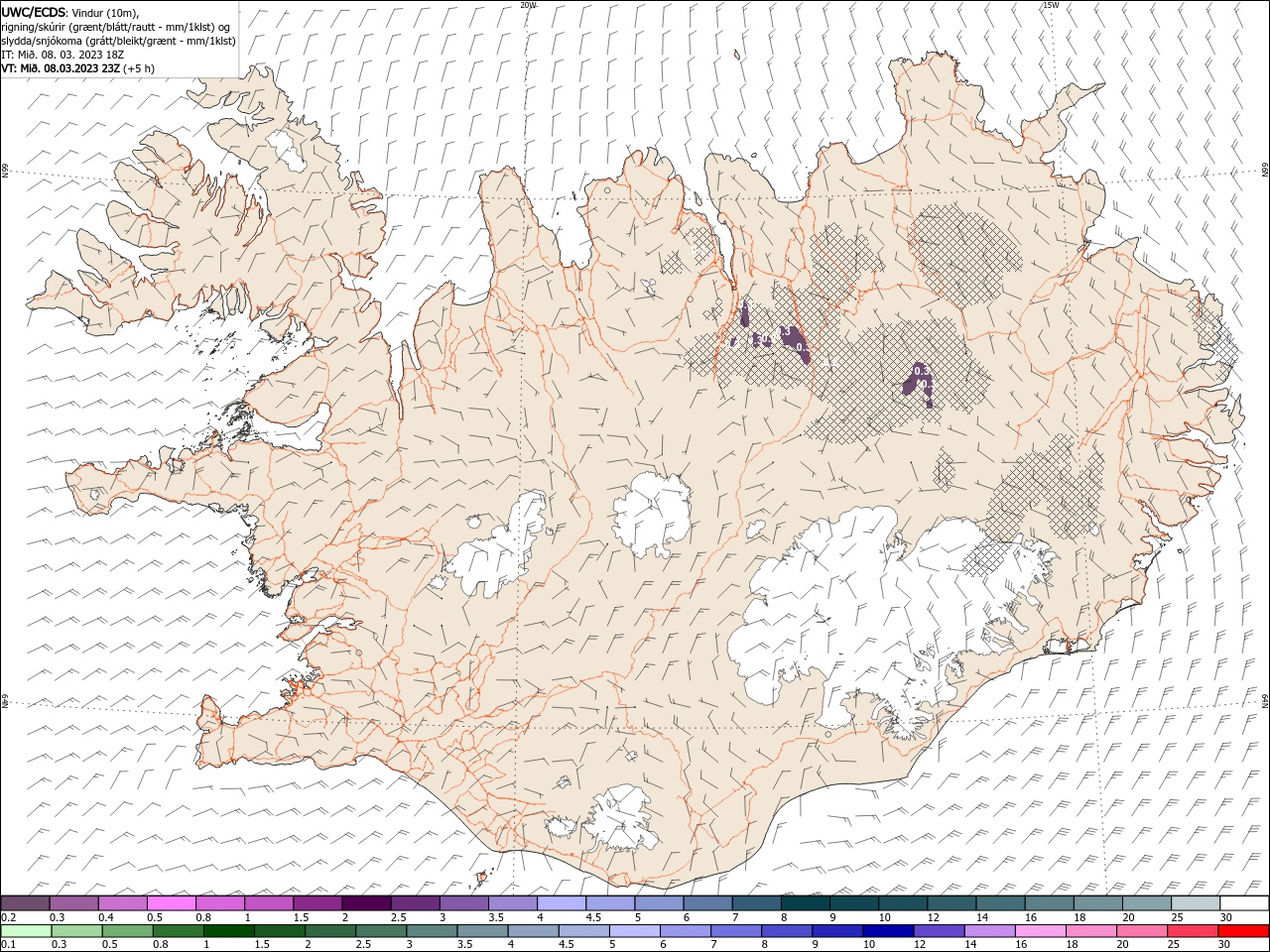Viewport: 1270px width, 952px height.
Task: Select the 1.5 purple swatch, upper scale
Action: pyautogui.click(x=317, y=903)
